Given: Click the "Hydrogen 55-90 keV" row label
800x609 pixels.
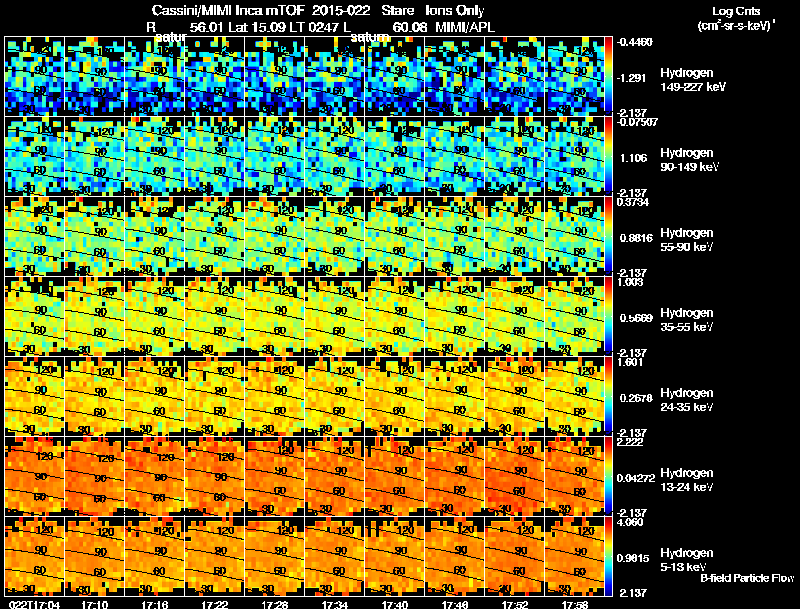Looking at the screenshot, I should tap(687, 240).
